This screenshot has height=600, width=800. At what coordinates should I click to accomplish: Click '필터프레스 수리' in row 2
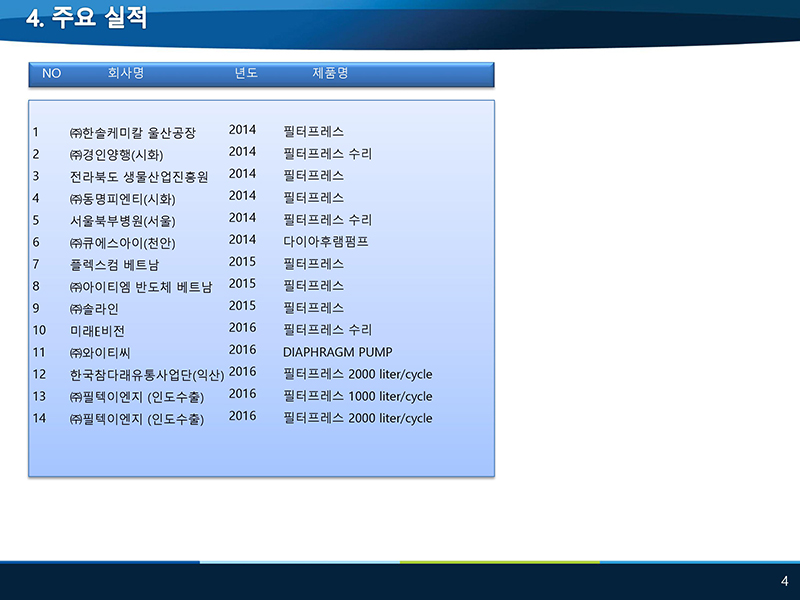click(328, 154)
